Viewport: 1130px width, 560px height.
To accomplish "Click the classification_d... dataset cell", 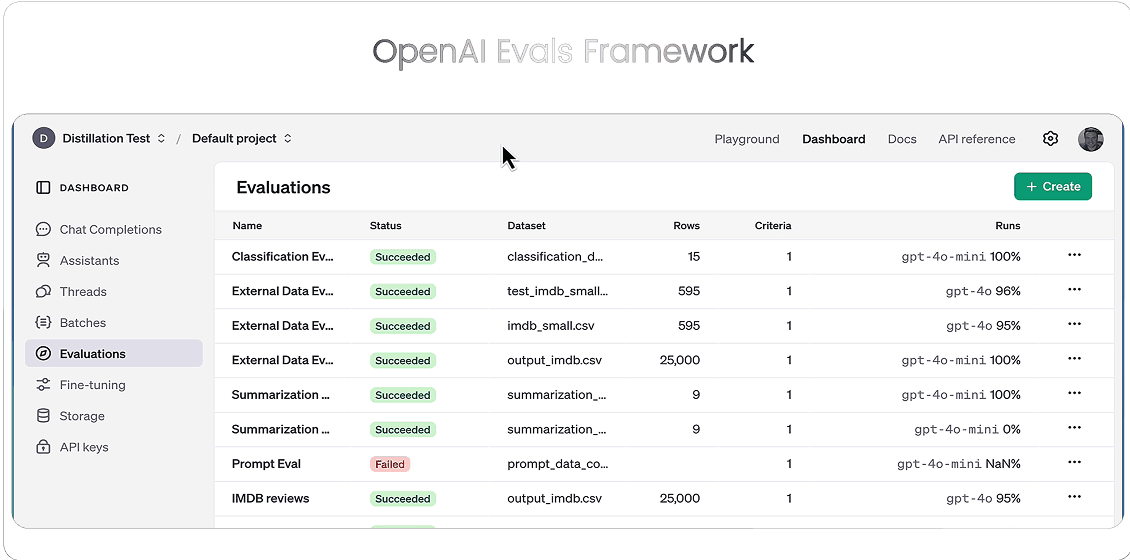I will [555, 257].
